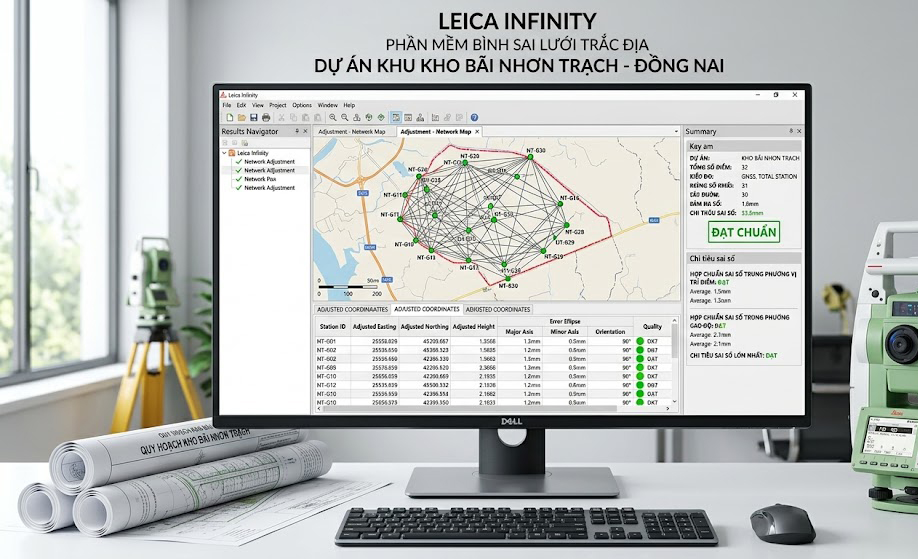The height and width of the screenshot is (559, 918).
Task: Select the NT-G28 point on the map
Action: click(567, 225)
